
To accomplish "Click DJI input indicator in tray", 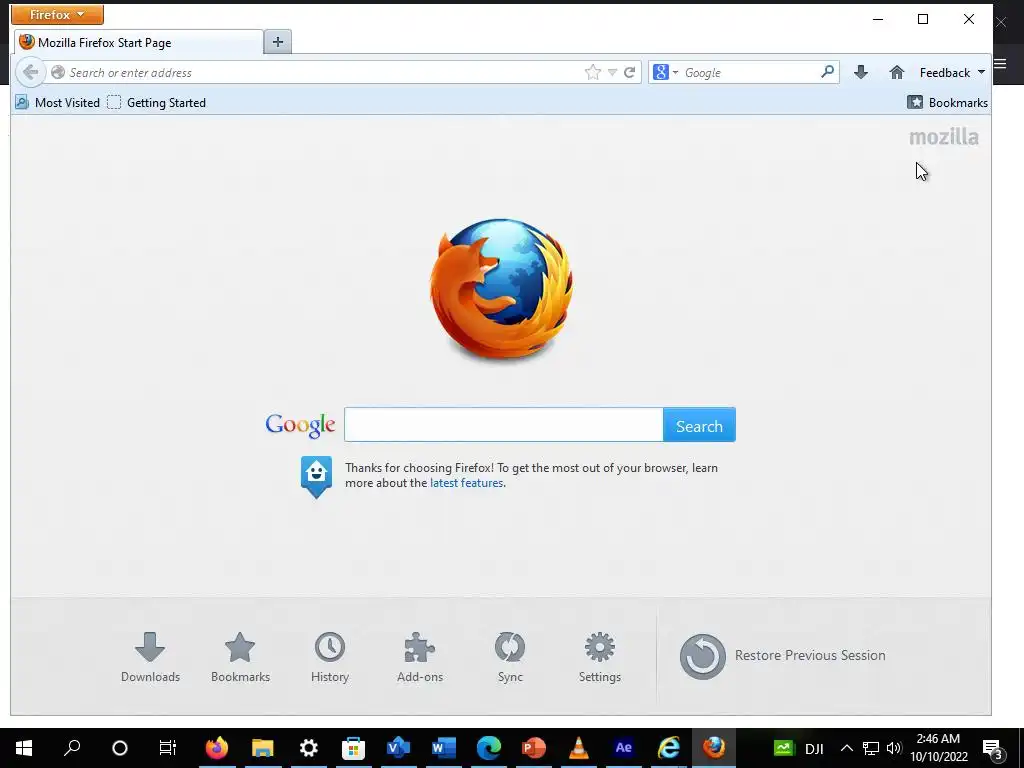I will tap(814, 749).
